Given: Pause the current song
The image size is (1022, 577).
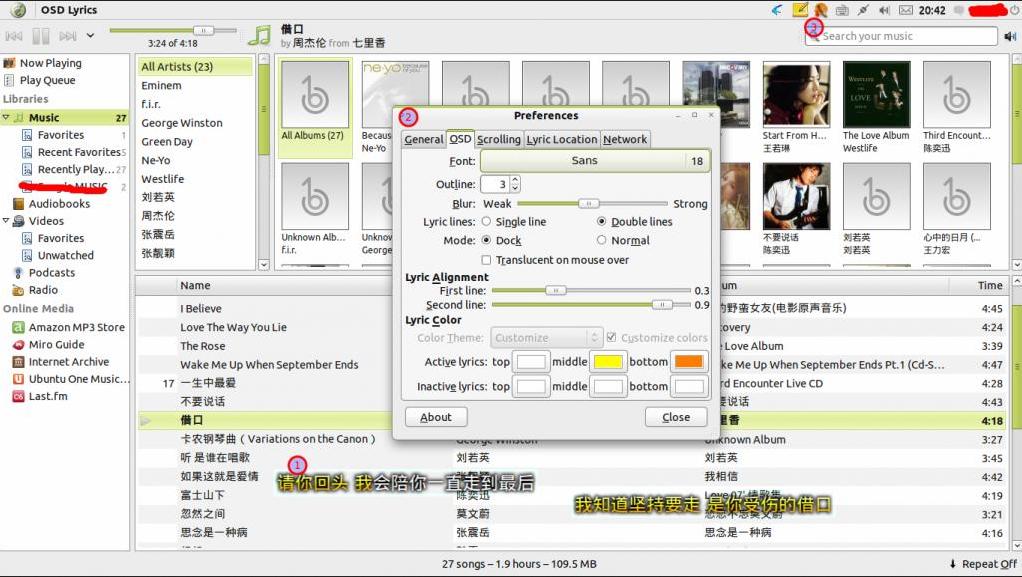Looking at the screenshot, I should coord(41,36).
